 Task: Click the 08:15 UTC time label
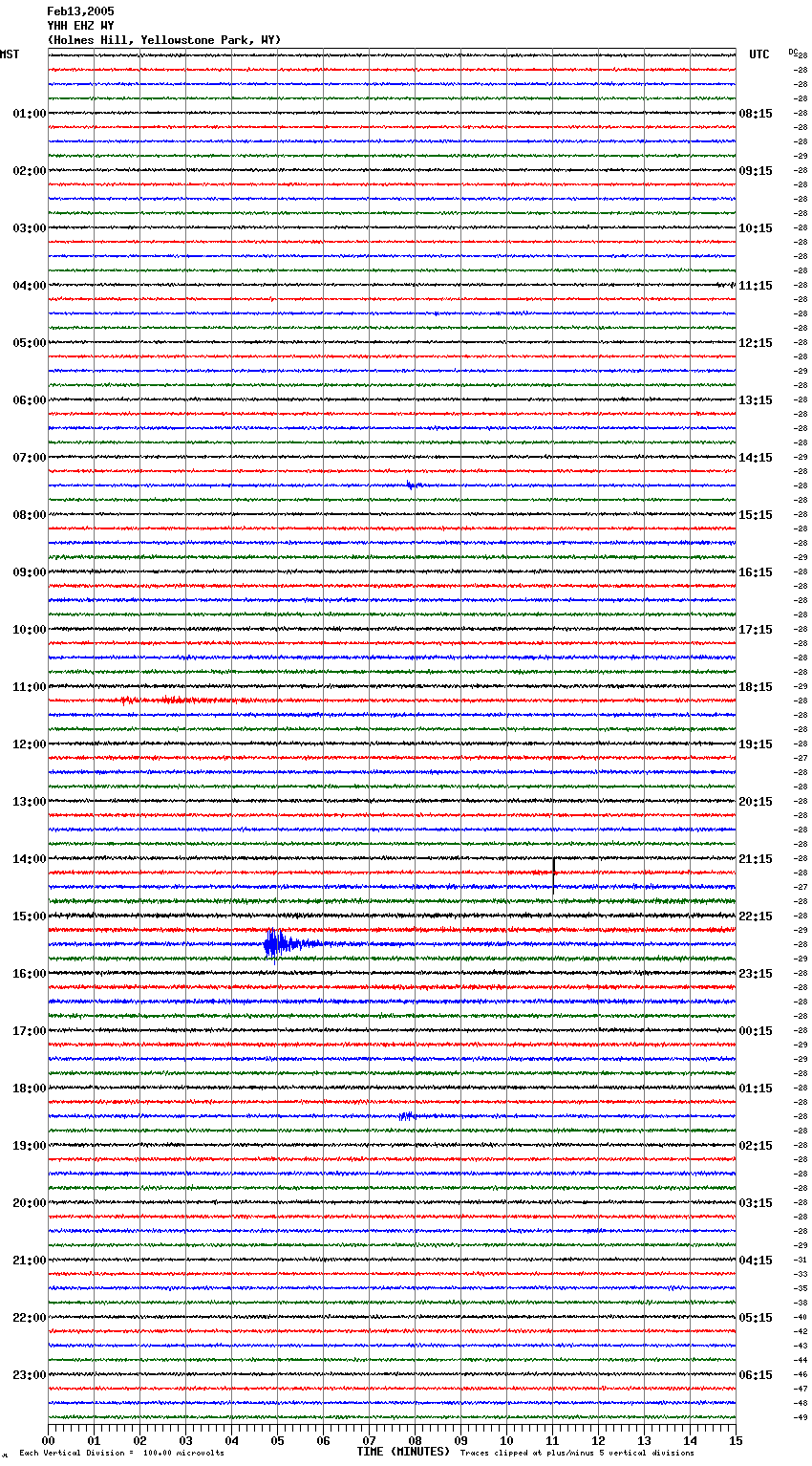pos(756,114)
